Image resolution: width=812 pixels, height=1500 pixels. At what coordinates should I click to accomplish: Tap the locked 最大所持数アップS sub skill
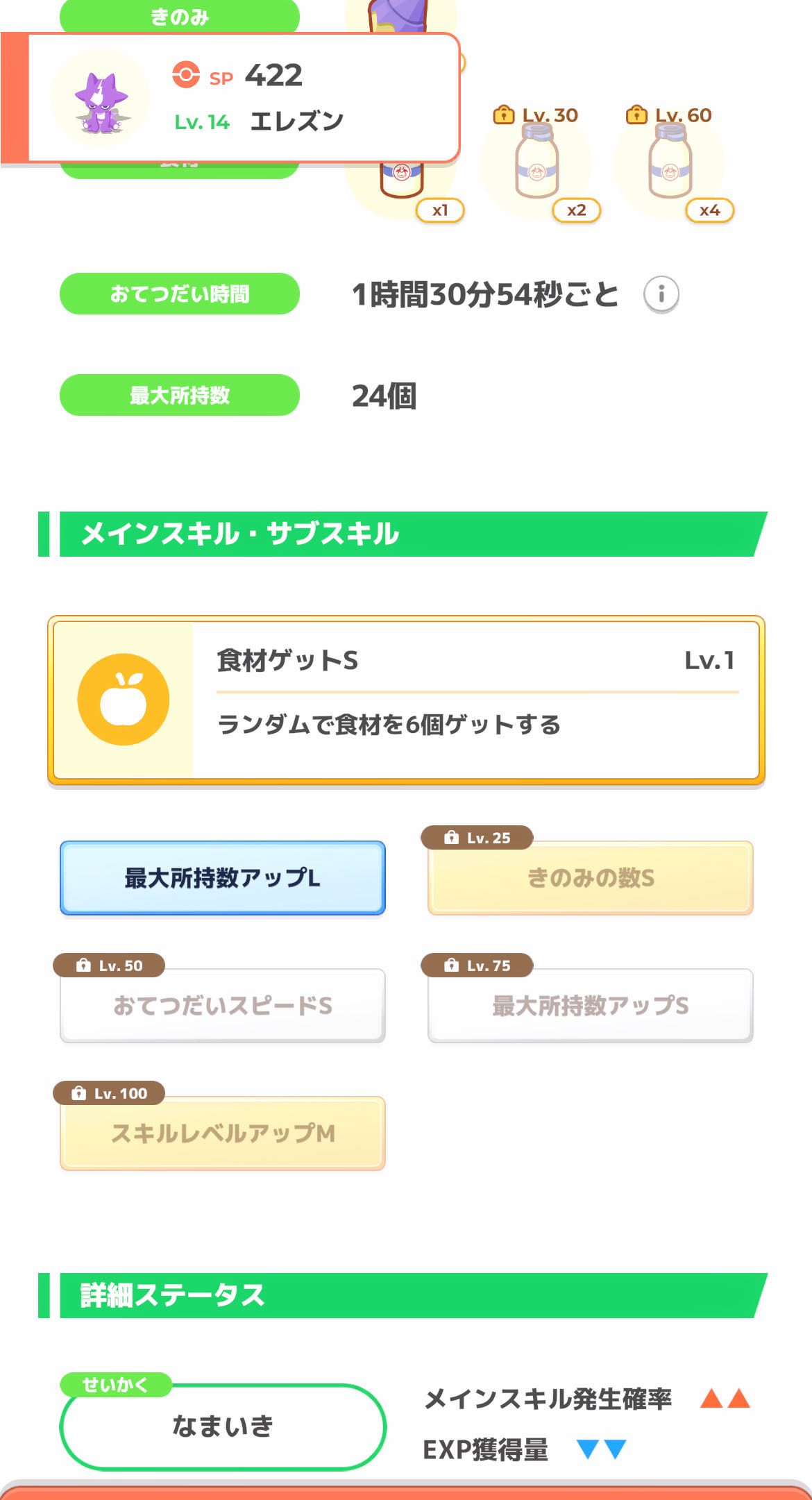(x=591, y=1006)
